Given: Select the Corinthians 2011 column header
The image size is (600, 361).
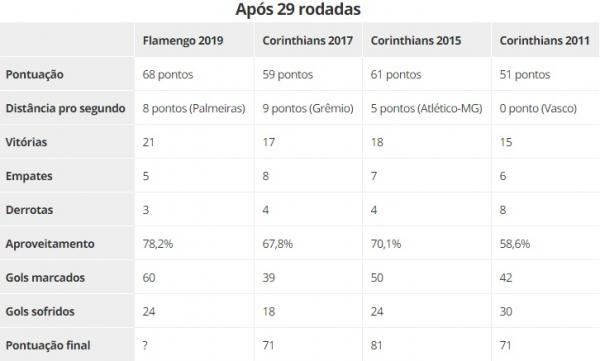Looking at the screenshot, I should click(545, 41).
